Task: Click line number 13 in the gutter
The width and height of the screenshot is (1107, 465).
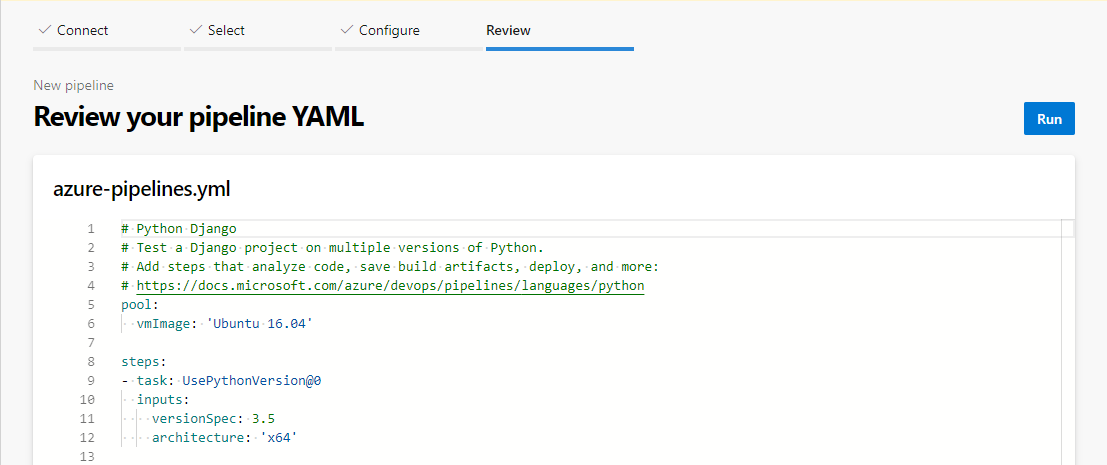Action: pos(88,457)
